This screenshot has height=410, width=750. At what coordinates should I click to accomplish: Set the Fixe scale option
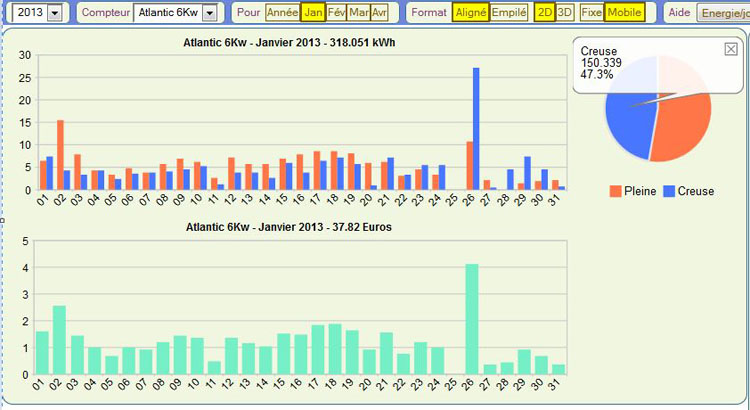[x=592, y=12]
